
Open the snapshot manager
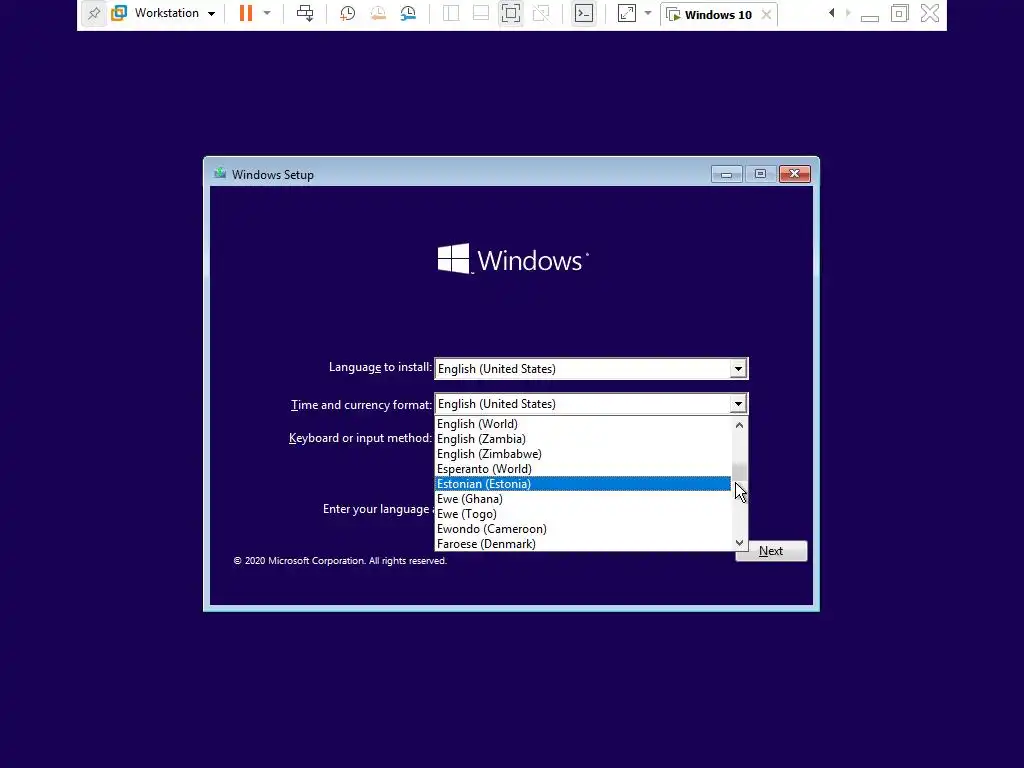point(408,13)
